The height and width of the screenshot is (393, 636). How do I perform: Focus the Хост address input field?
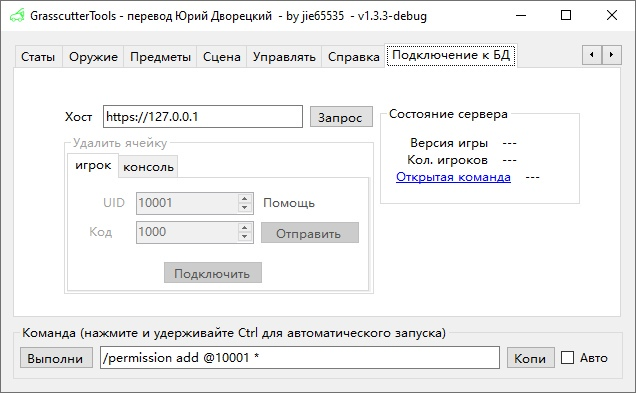click(x=203, y=117)
